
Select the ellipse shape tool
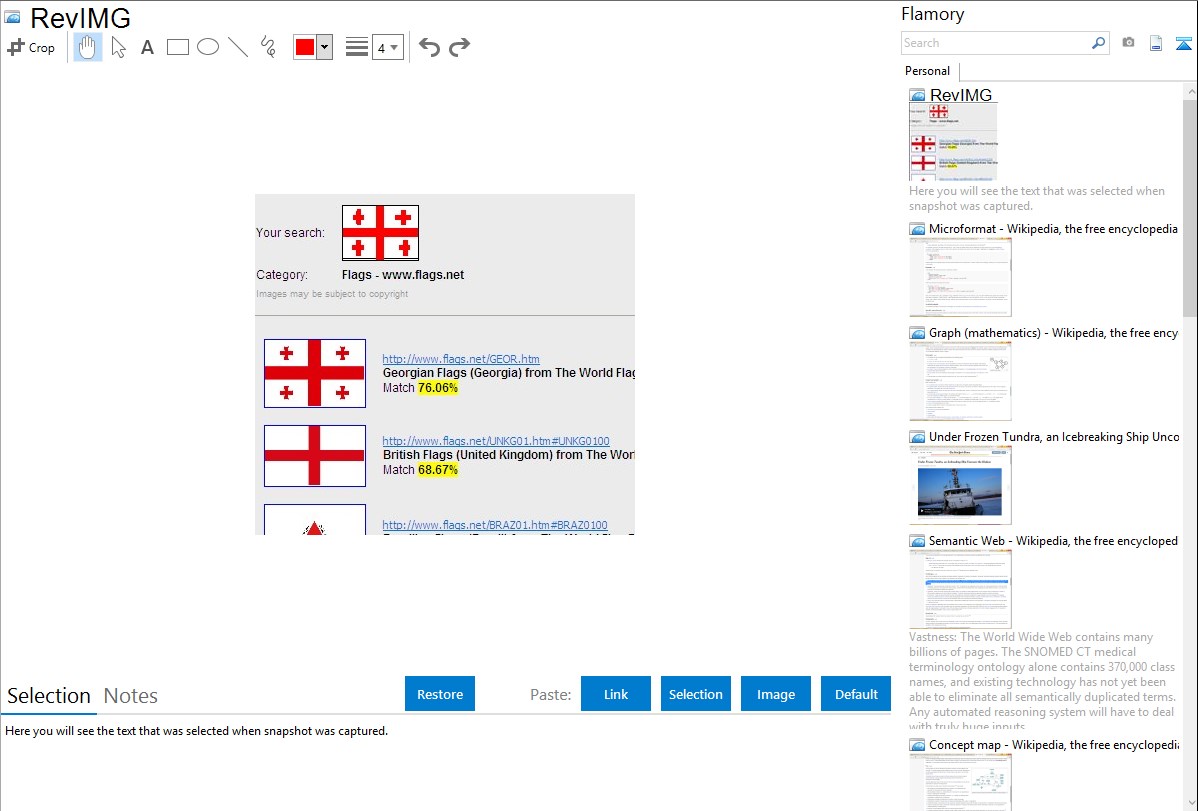pos(208,47)
